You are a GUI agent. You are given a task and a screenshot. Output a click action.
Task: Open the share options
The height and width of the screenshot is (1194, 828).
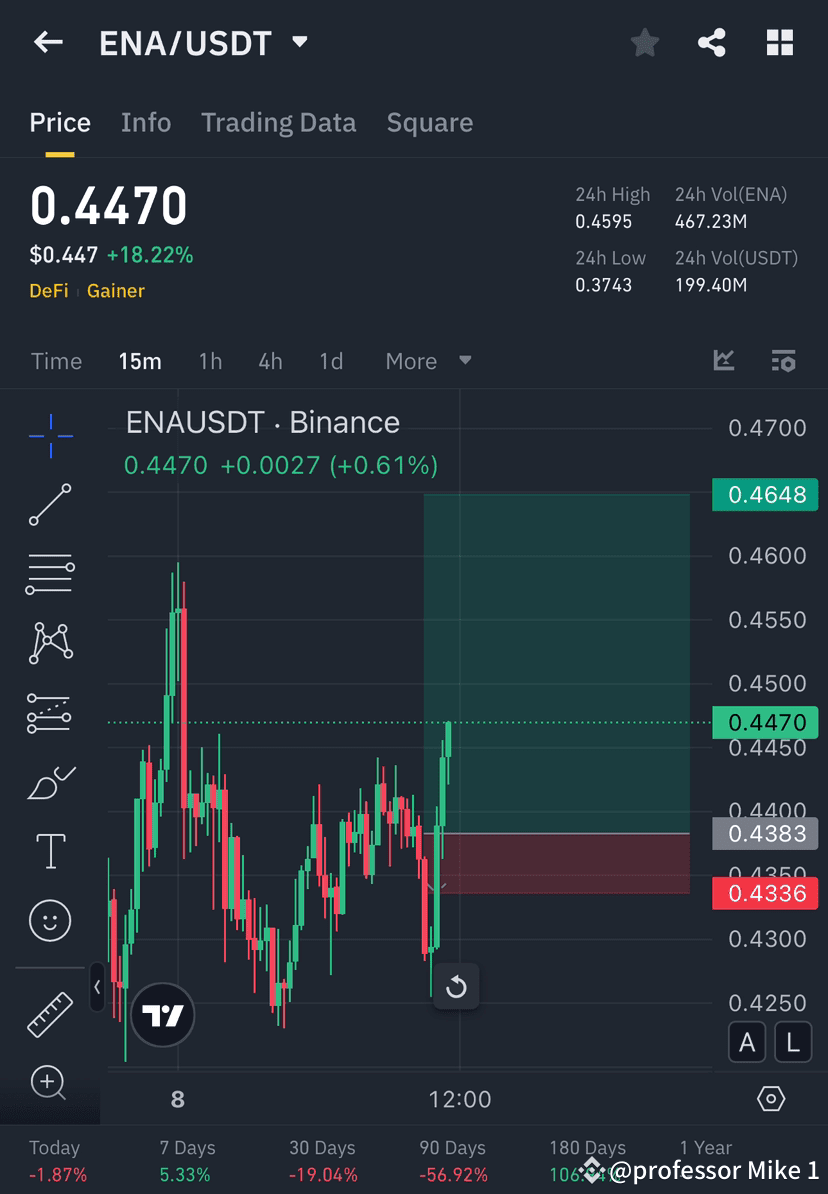(712, 42)
